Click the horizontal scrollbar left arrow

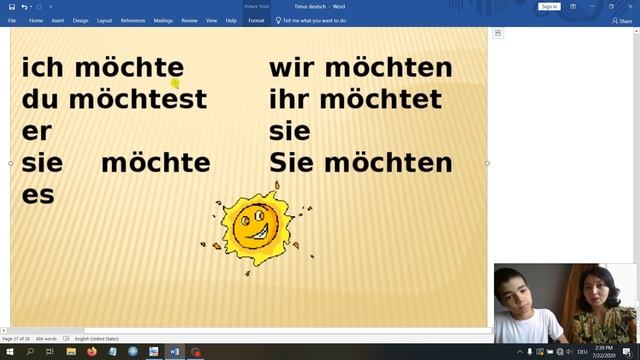pos(3,330)
